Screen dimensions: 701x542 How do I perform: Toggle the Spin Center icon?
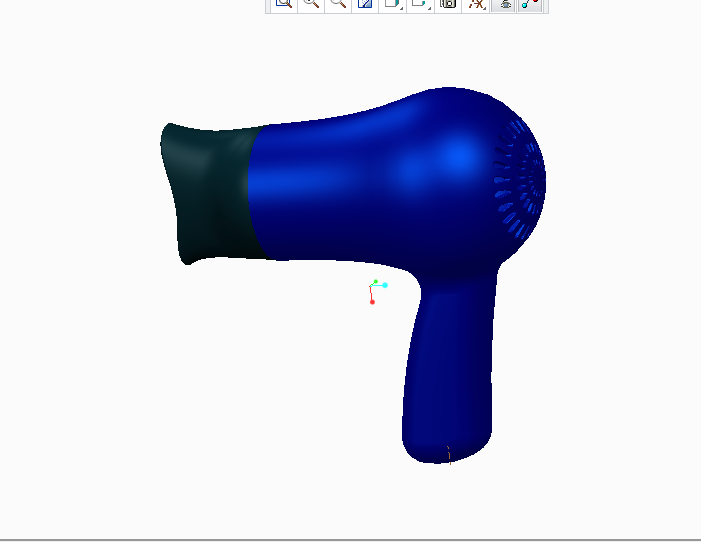(x=531, y=4)
